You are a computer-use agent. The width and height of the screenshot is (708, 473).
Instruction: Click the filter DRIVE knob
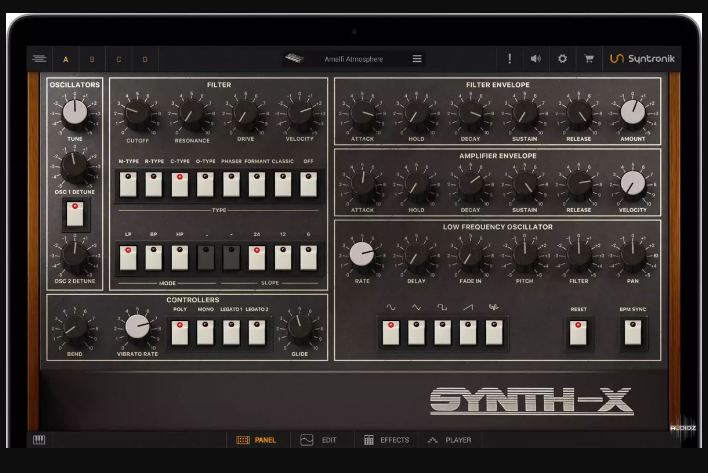click(246, 113)
